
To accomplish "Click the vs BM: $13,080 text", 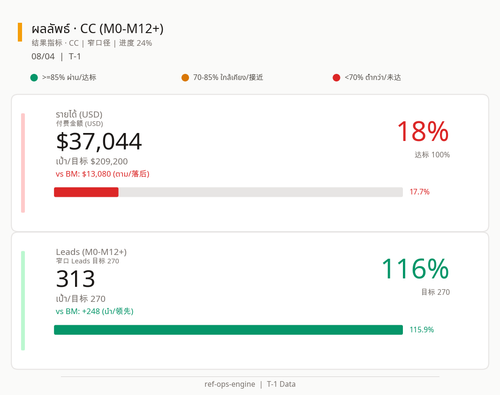I will tap(102, 174).
